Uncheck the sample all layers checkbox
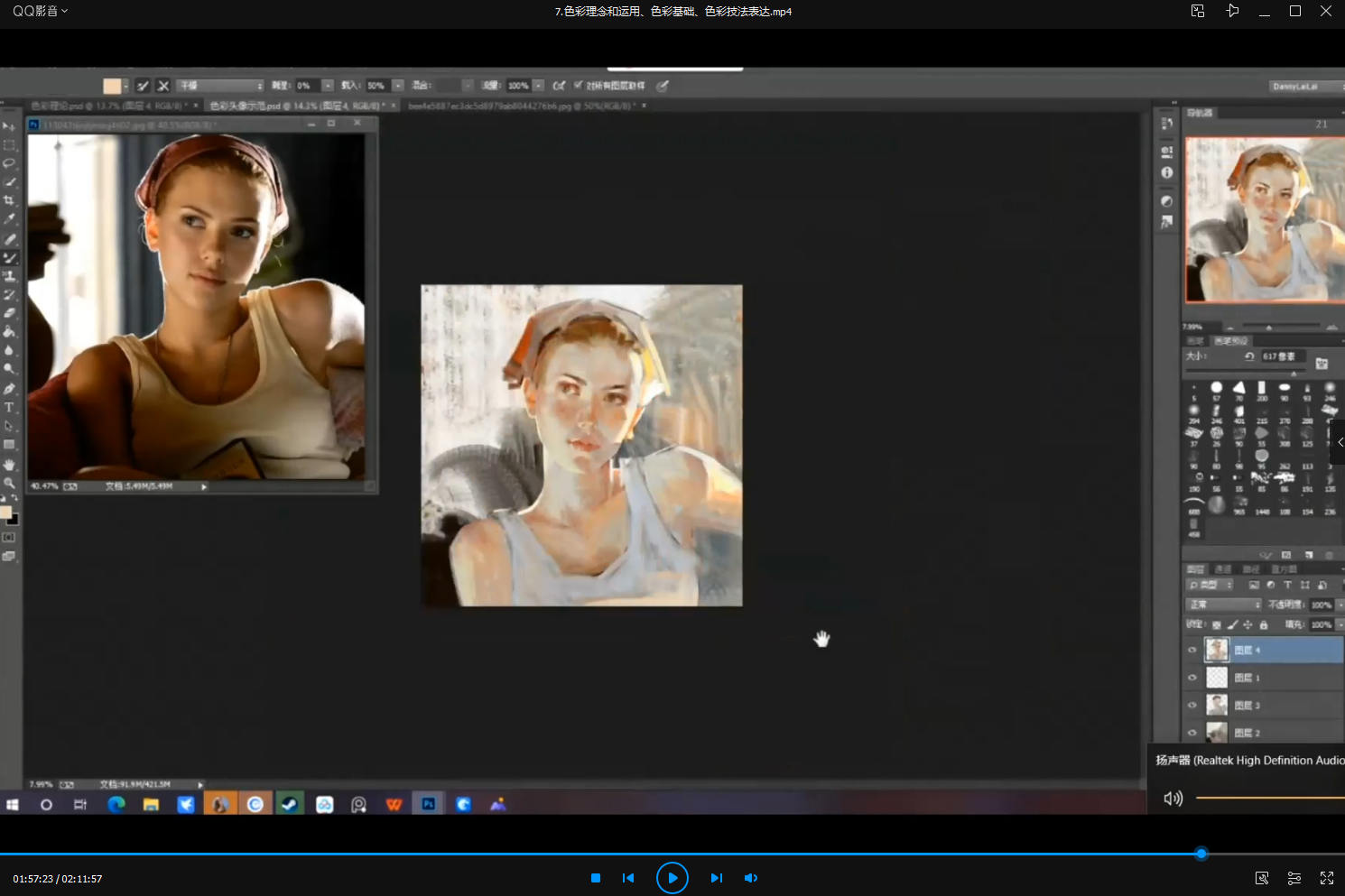 tap(579, 86)
